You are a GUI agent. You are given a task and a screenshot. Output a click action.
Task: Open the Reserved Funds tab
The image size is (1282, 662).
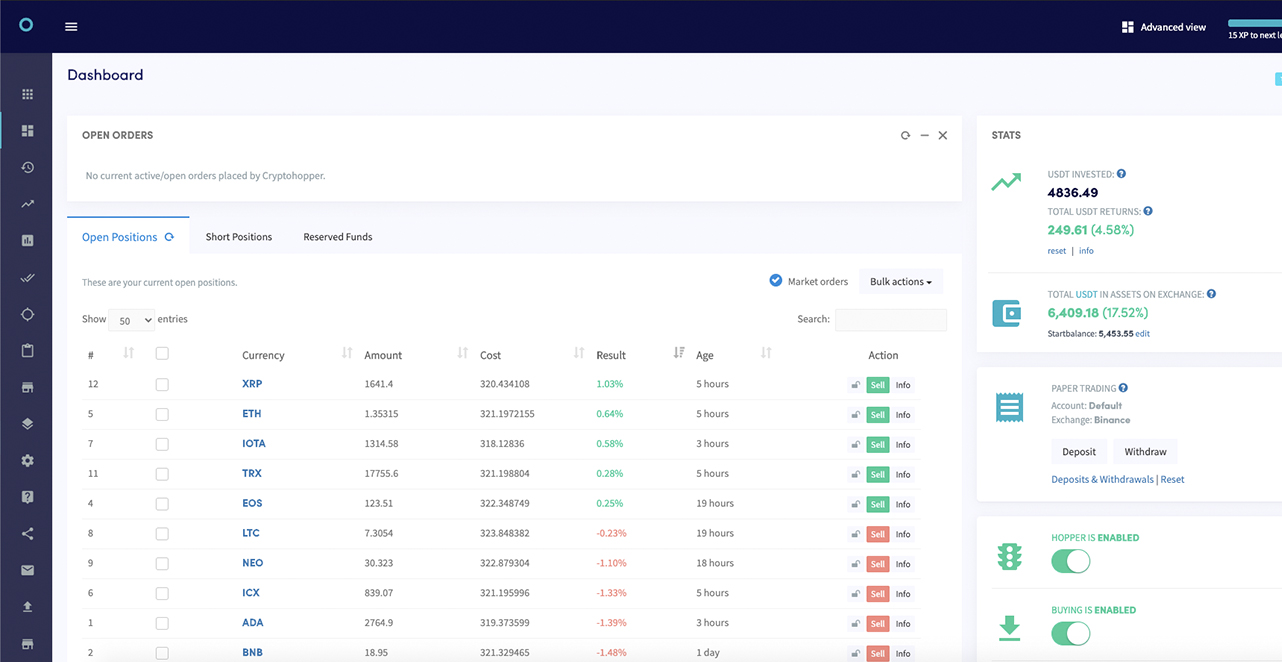337,236
